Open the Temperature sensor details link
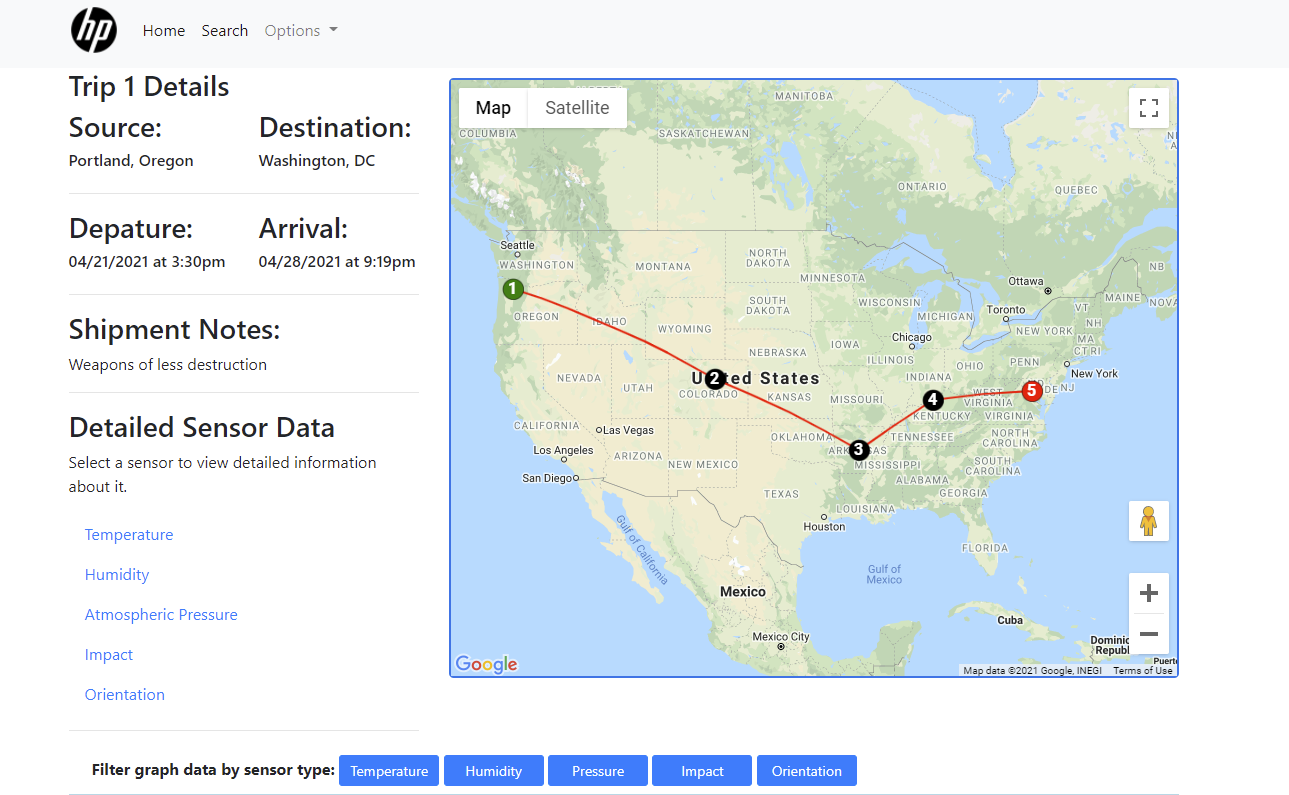Viewport: 1289px width, 795px height. 129,535
